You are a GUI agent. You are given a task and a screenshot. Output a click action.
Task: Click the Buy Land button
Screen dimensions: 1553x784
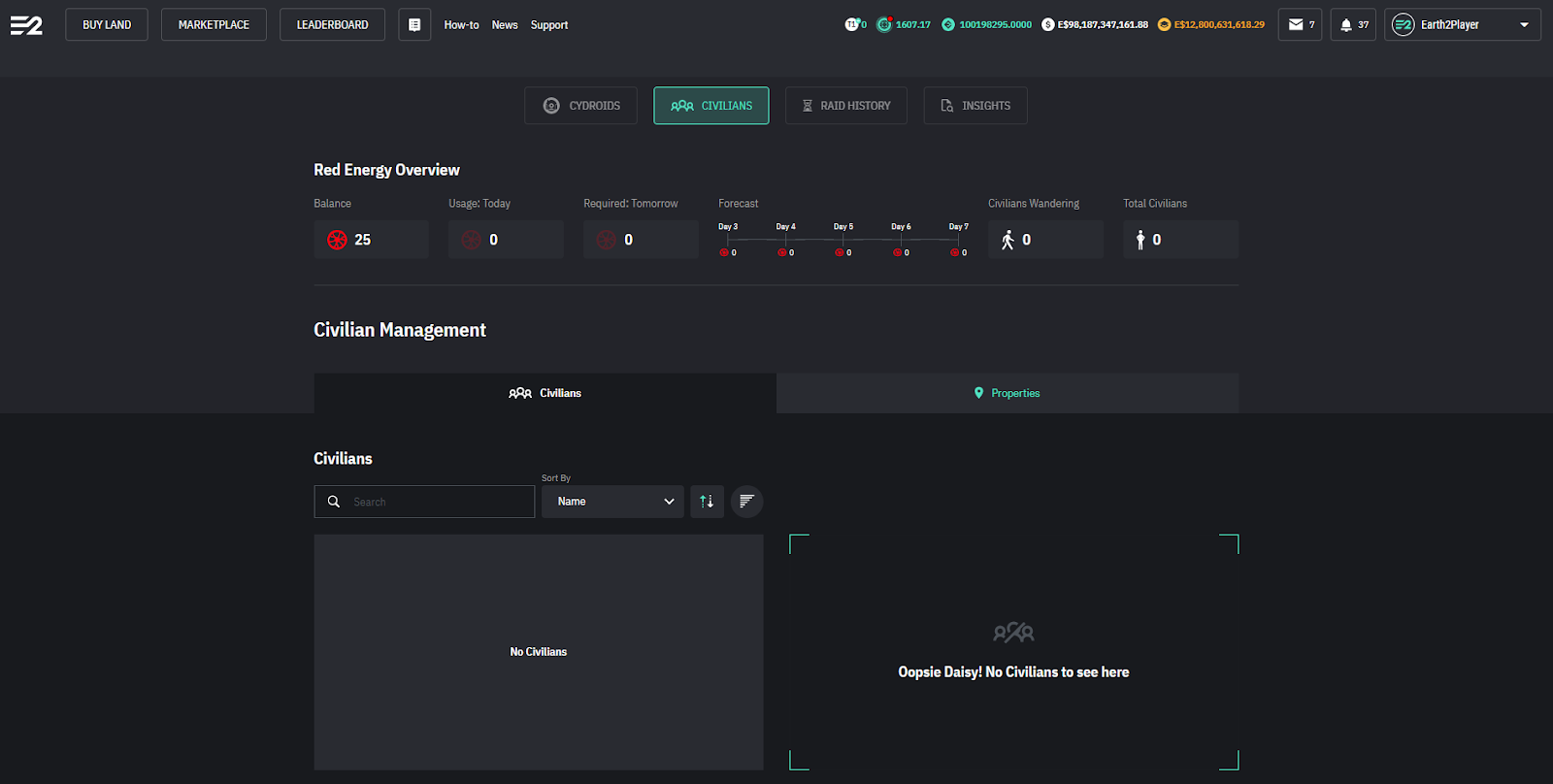[107, 25]
